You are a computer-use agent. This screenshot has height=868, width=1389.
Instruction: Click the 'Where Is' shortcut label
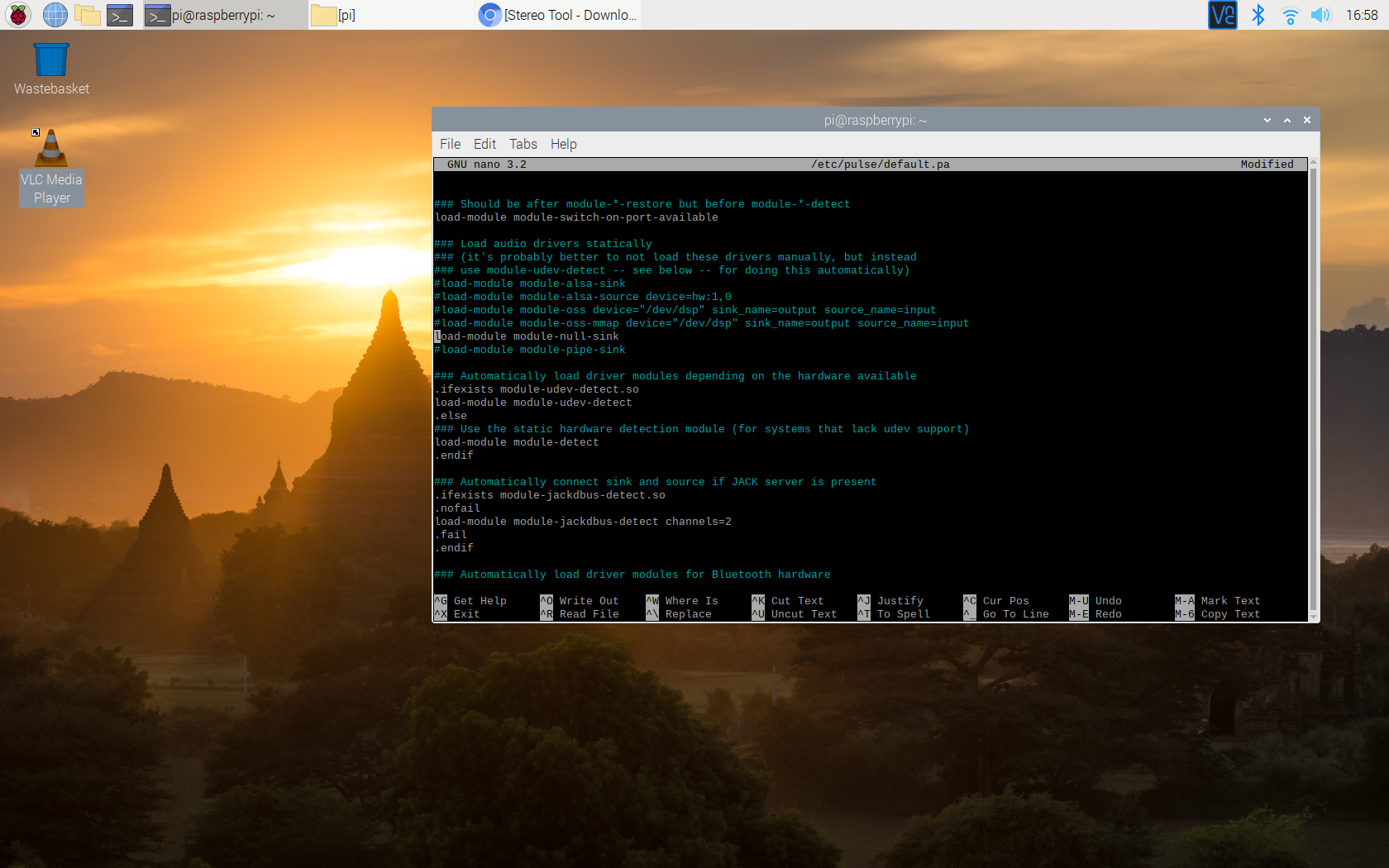691,601
